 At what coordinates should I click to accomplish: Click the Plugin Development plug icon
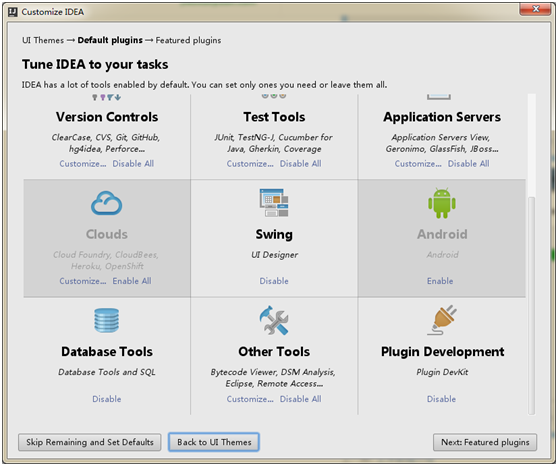(x=442, y=320)
